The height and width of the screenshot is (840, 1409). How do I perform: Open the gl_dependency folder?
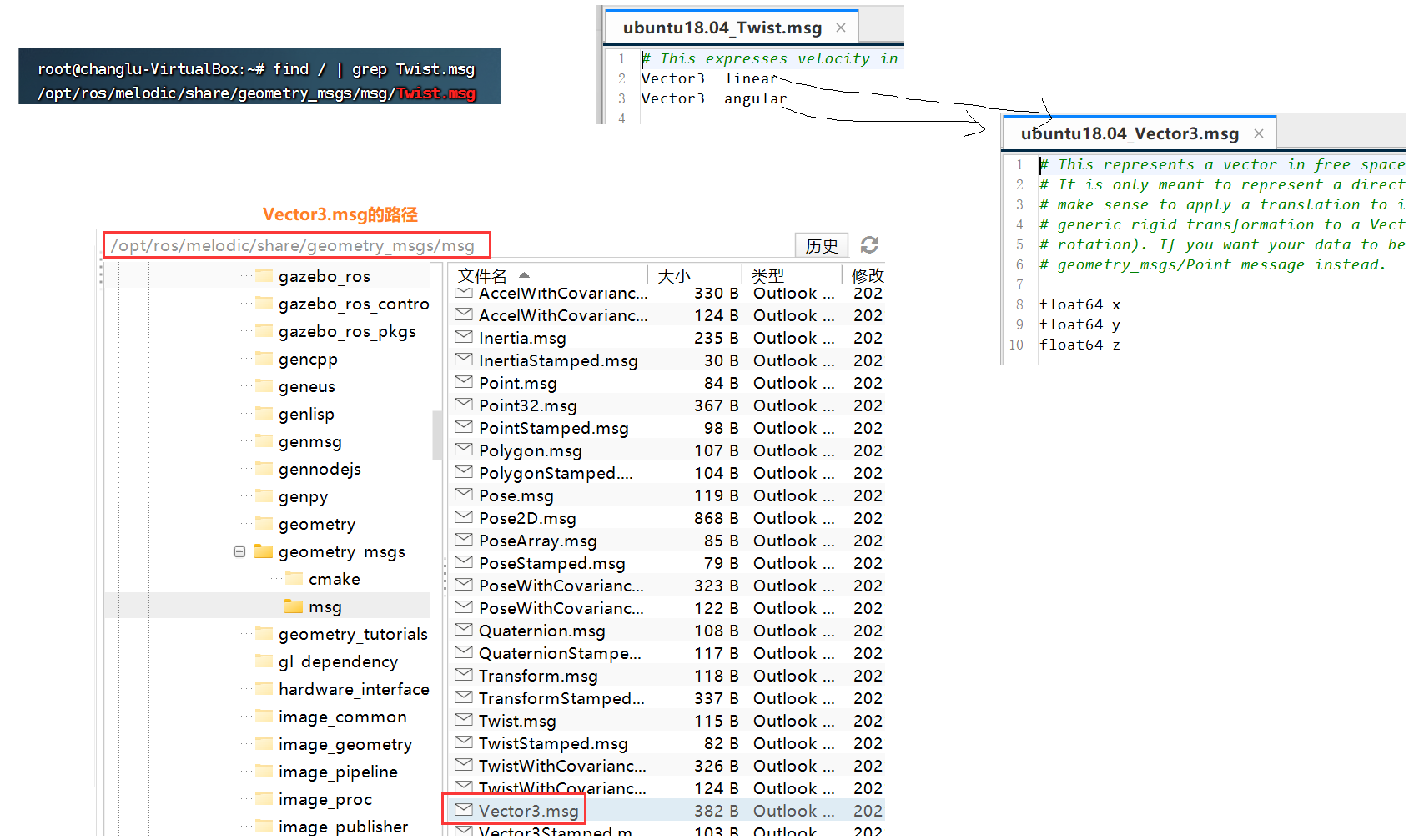[337, 661]
